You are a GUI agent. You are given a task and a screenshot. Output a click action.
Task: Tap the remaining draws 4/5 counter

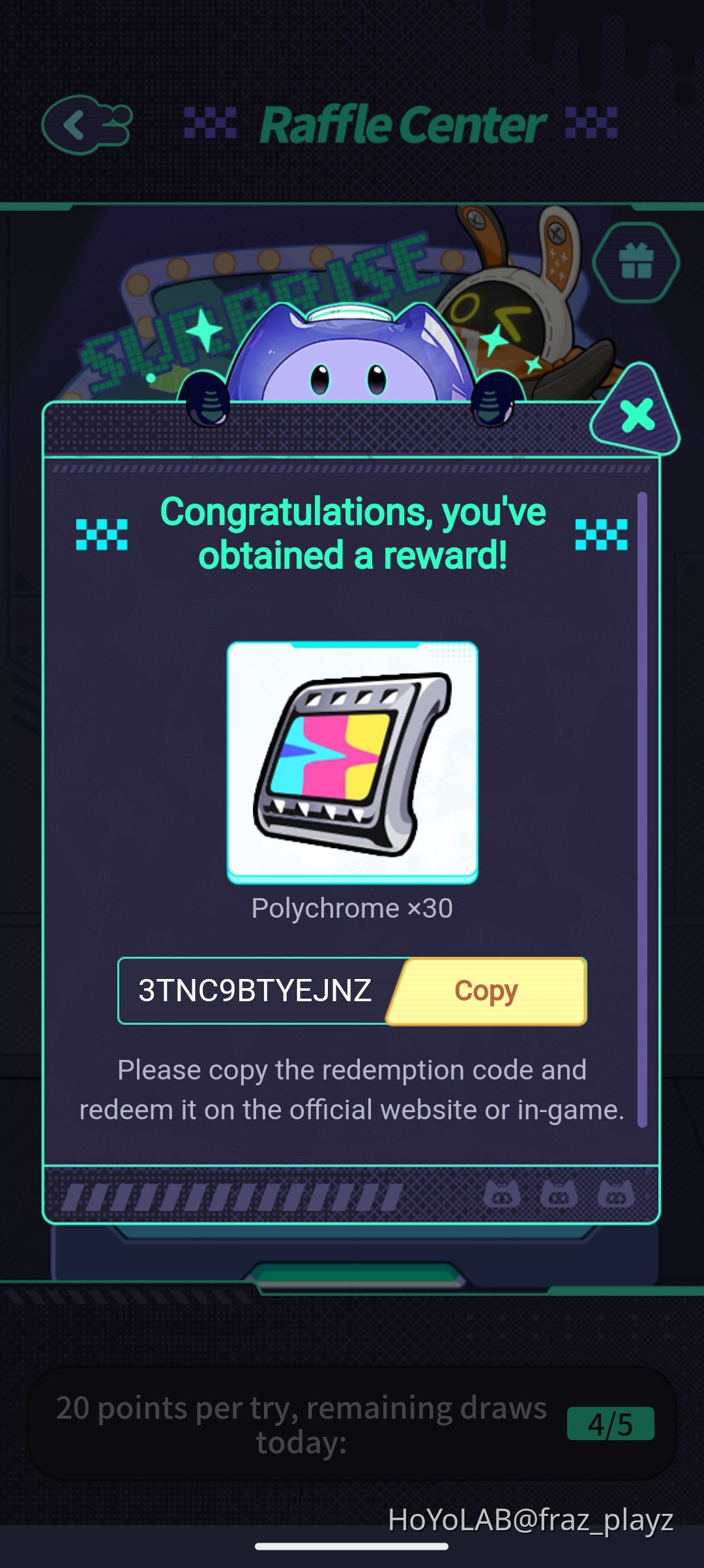tap(610, 1424)
